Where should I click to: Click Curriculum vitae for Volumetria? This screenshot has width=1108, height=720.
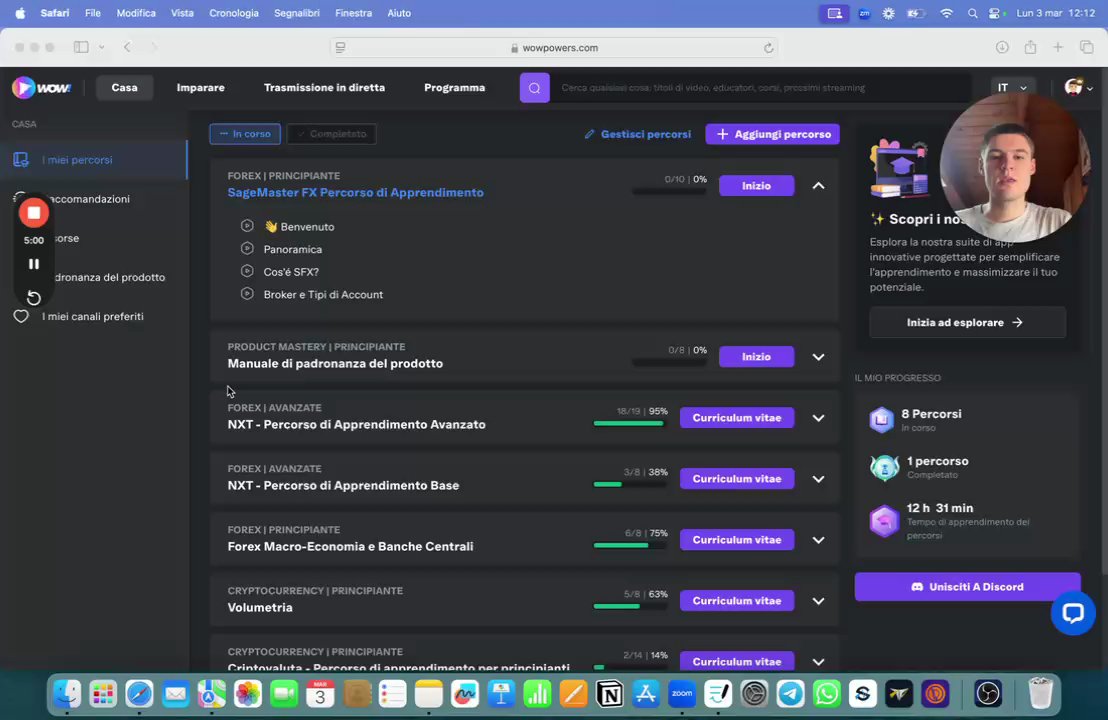[736, 601]
